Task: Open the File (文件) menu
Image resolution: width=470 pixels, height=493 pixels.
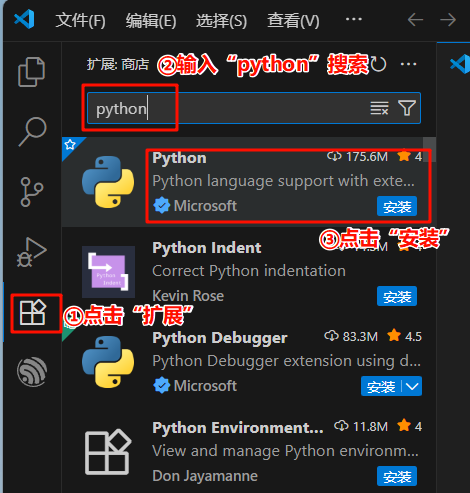Action: point(80,21)
